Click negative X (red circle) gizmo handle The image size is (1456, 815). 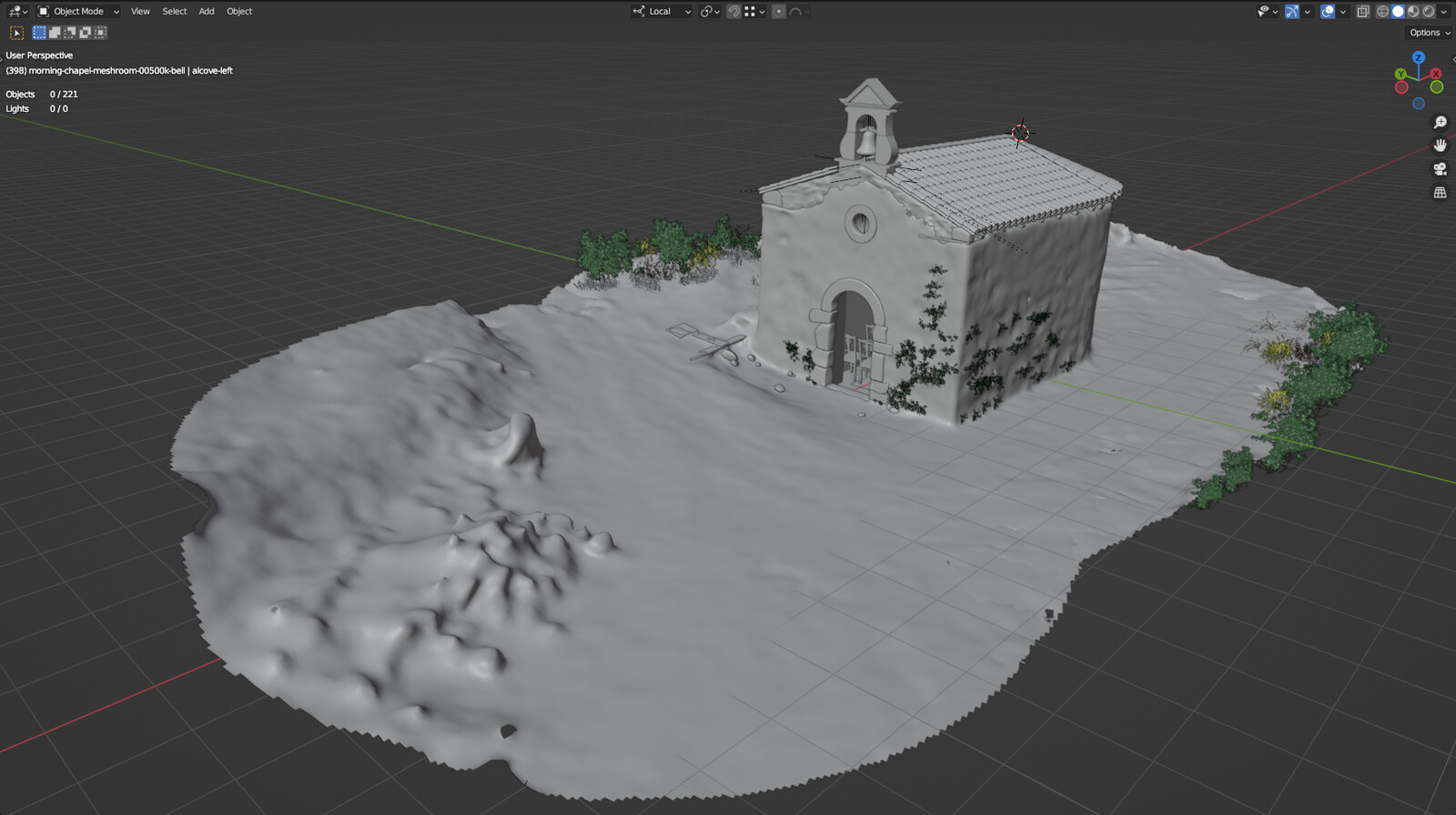[1401, 87]
